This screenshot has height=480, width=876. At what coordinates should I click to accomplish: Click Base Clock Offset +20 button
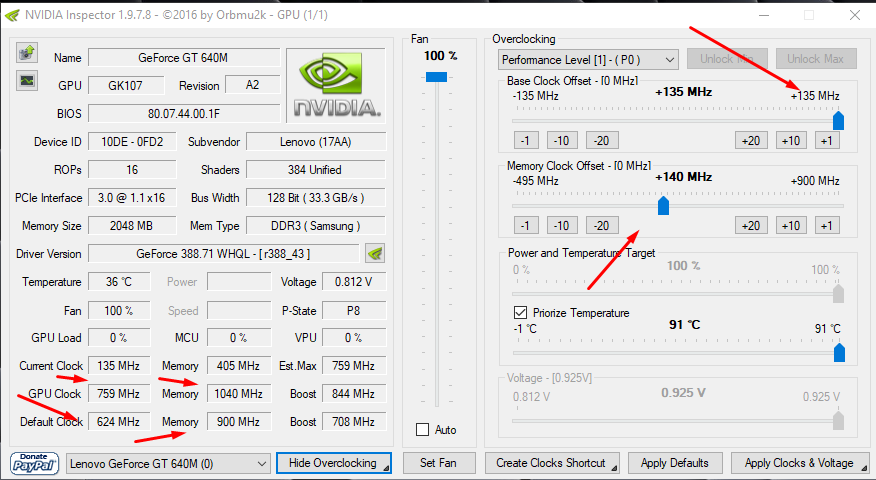click(751, 140)
